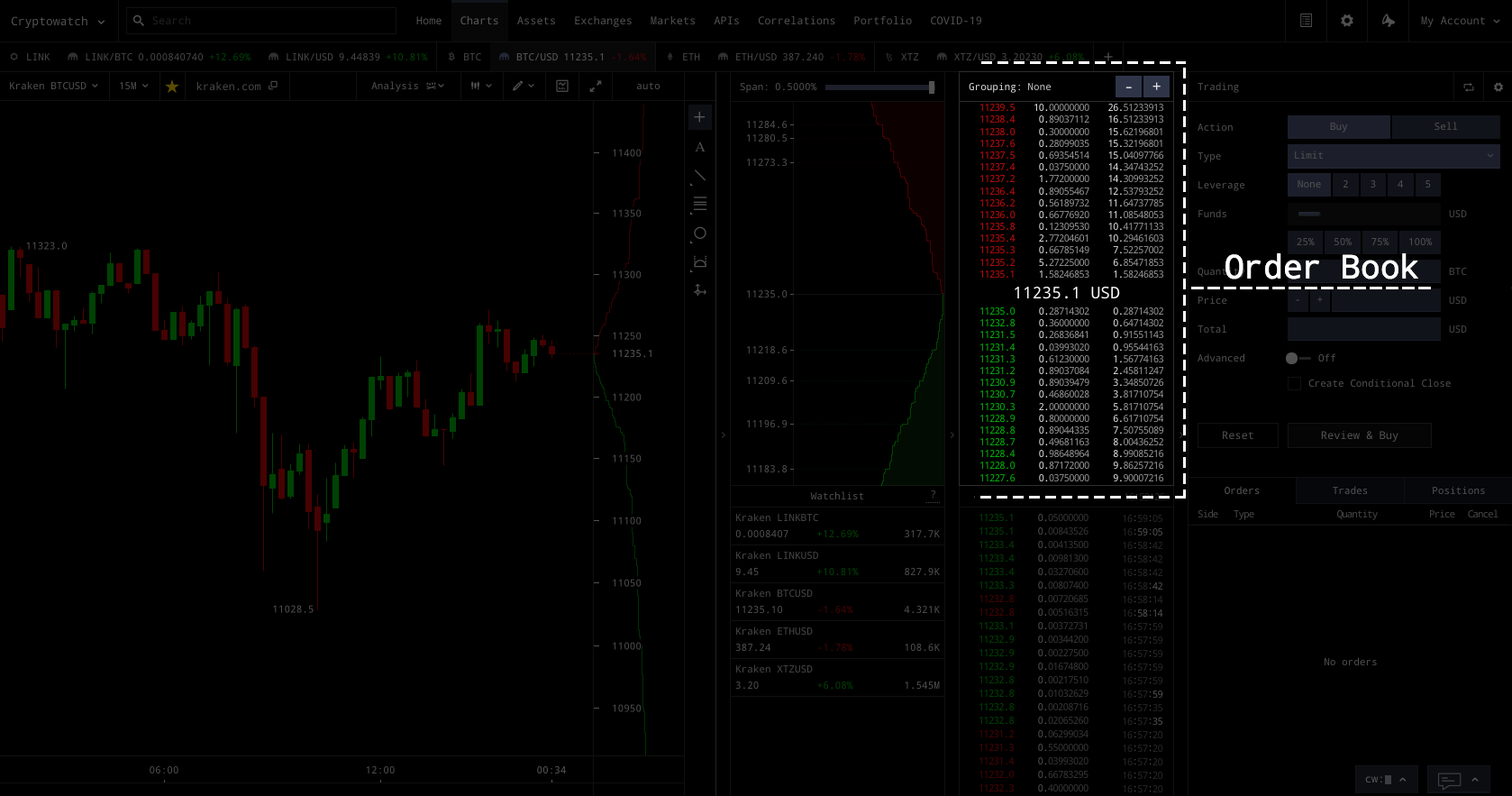The image size is (1512, 796).
Task: Open the pencil draw tools dropdown
Action: click(524, 87)
